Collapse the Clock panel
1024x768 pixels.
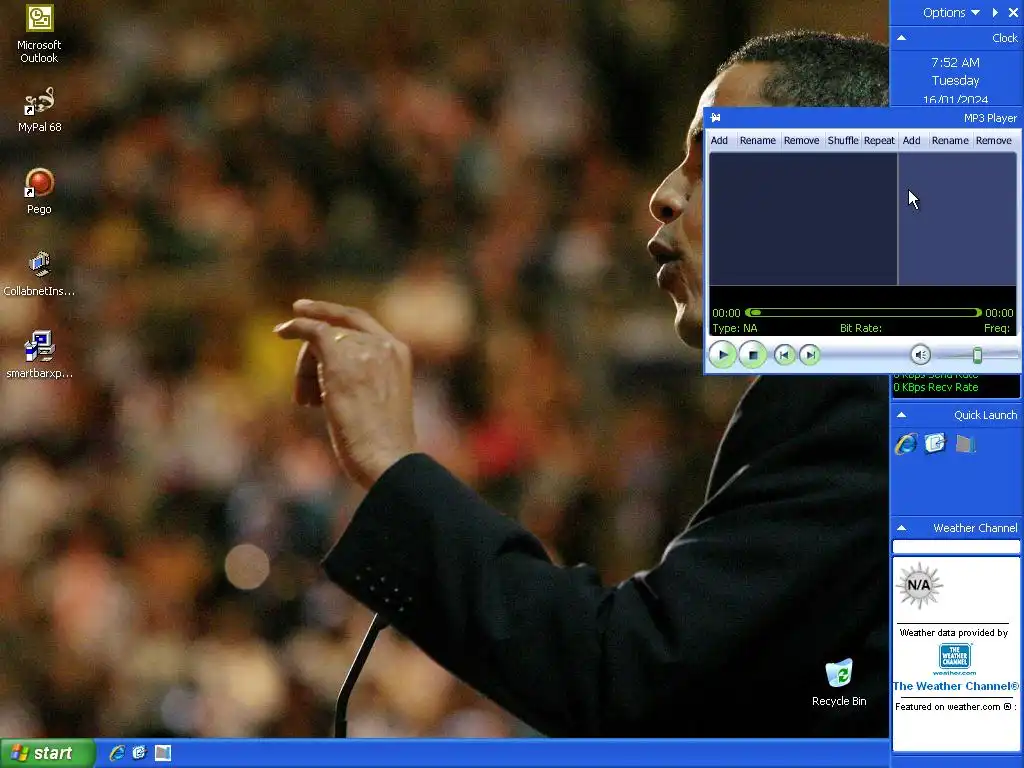click(901, 38)
